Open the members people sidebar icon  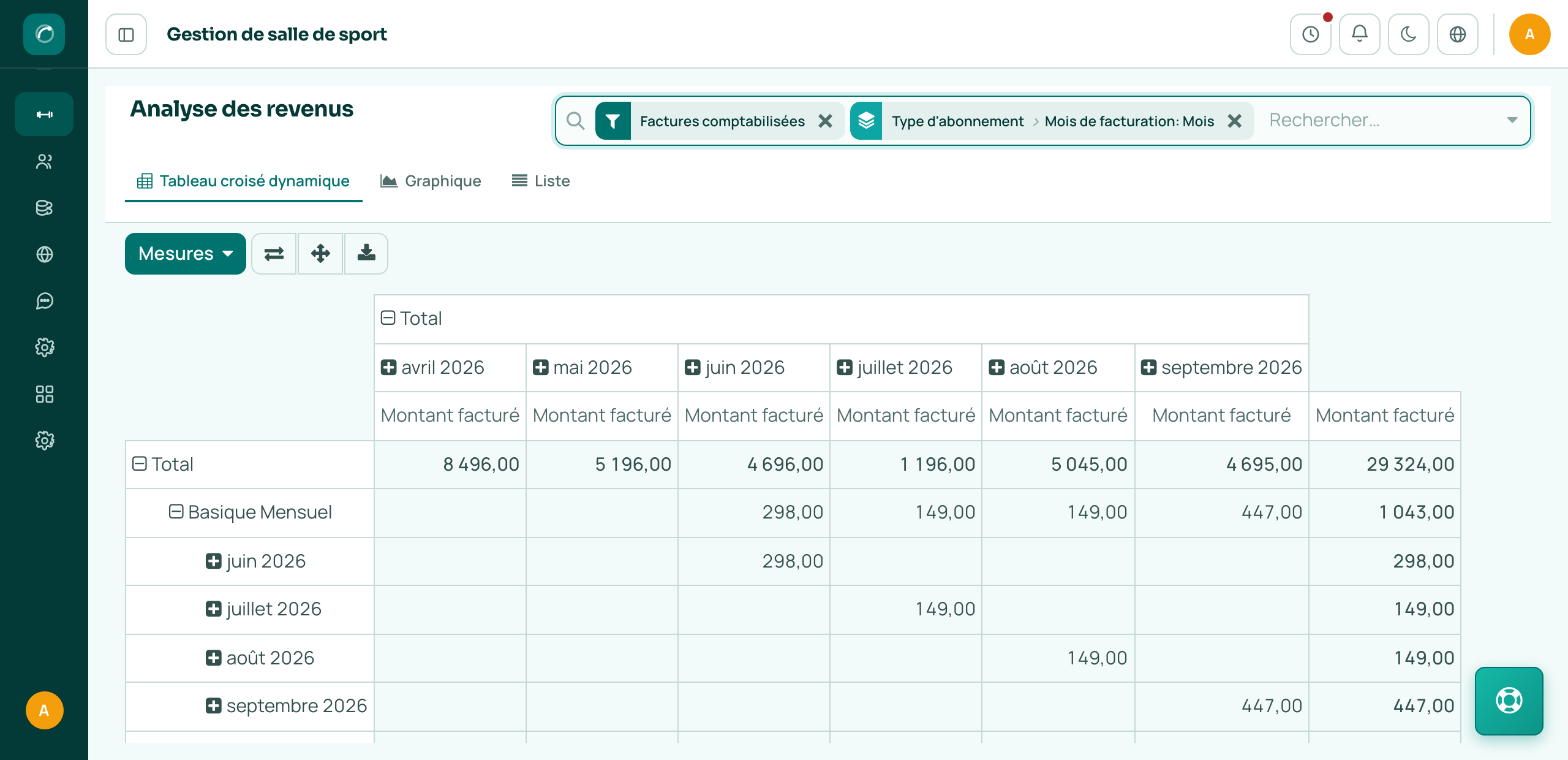(44, 162)
